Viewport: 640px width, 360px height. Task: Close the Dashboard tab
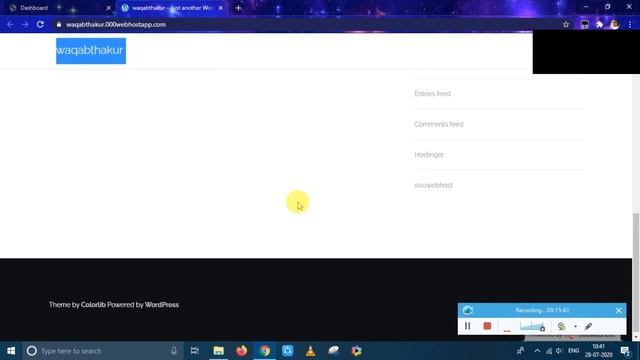(x=109, y=8)
